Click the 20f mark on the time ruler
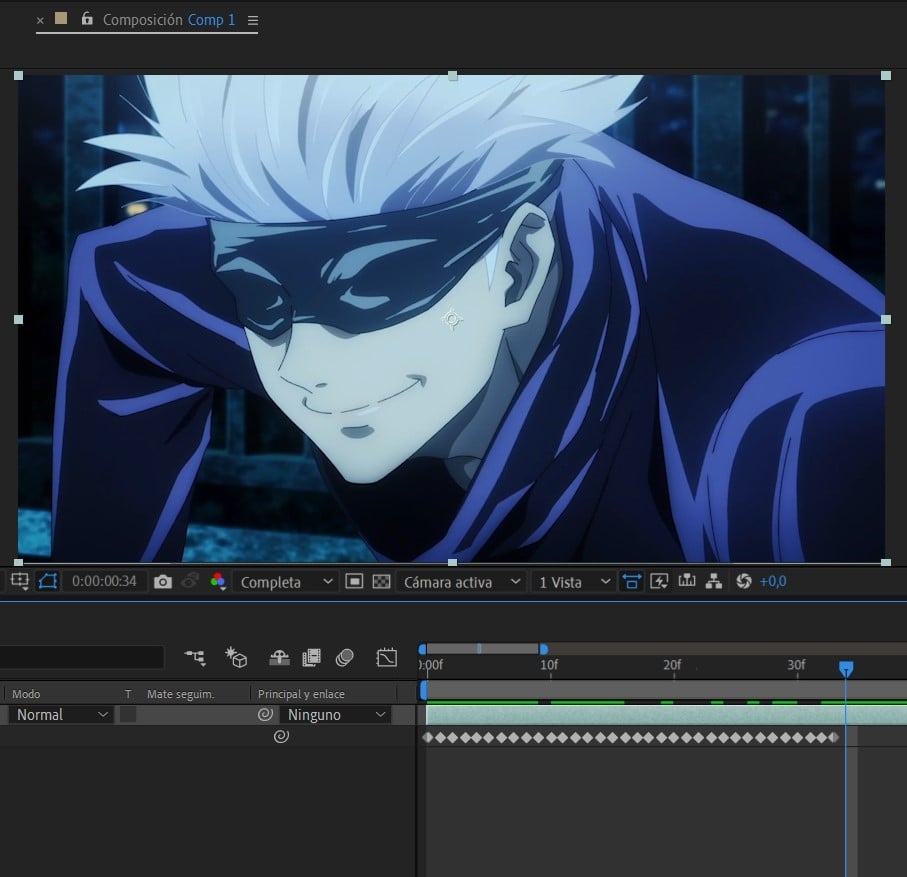 coord(672,665)
